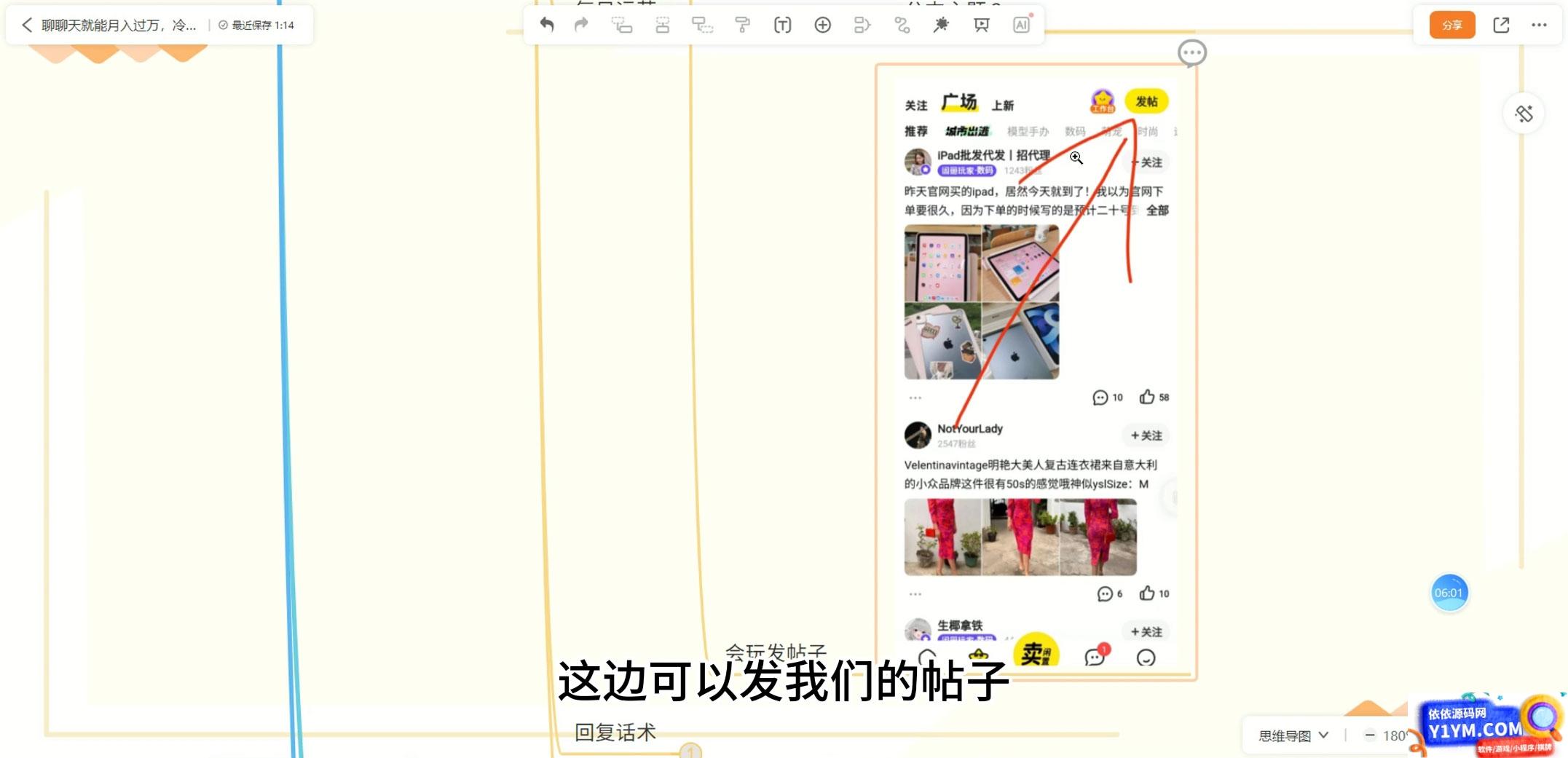Follow NotYourLady via +关注

[1146, 435]
